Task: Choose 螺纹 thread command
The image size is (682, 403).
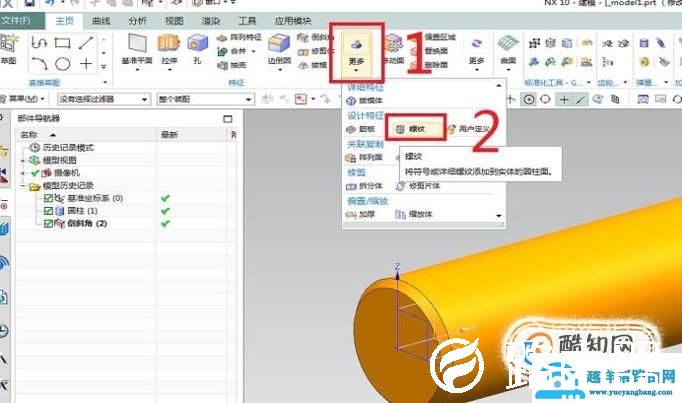Action: click(416, 129)
